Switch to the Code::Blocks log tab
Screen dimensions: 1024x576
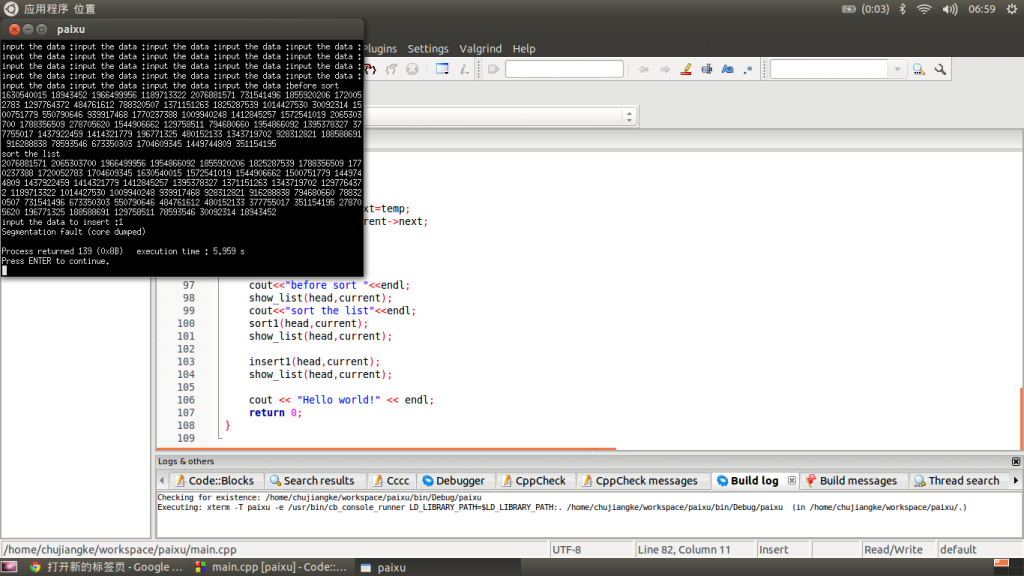click(214, 481)
